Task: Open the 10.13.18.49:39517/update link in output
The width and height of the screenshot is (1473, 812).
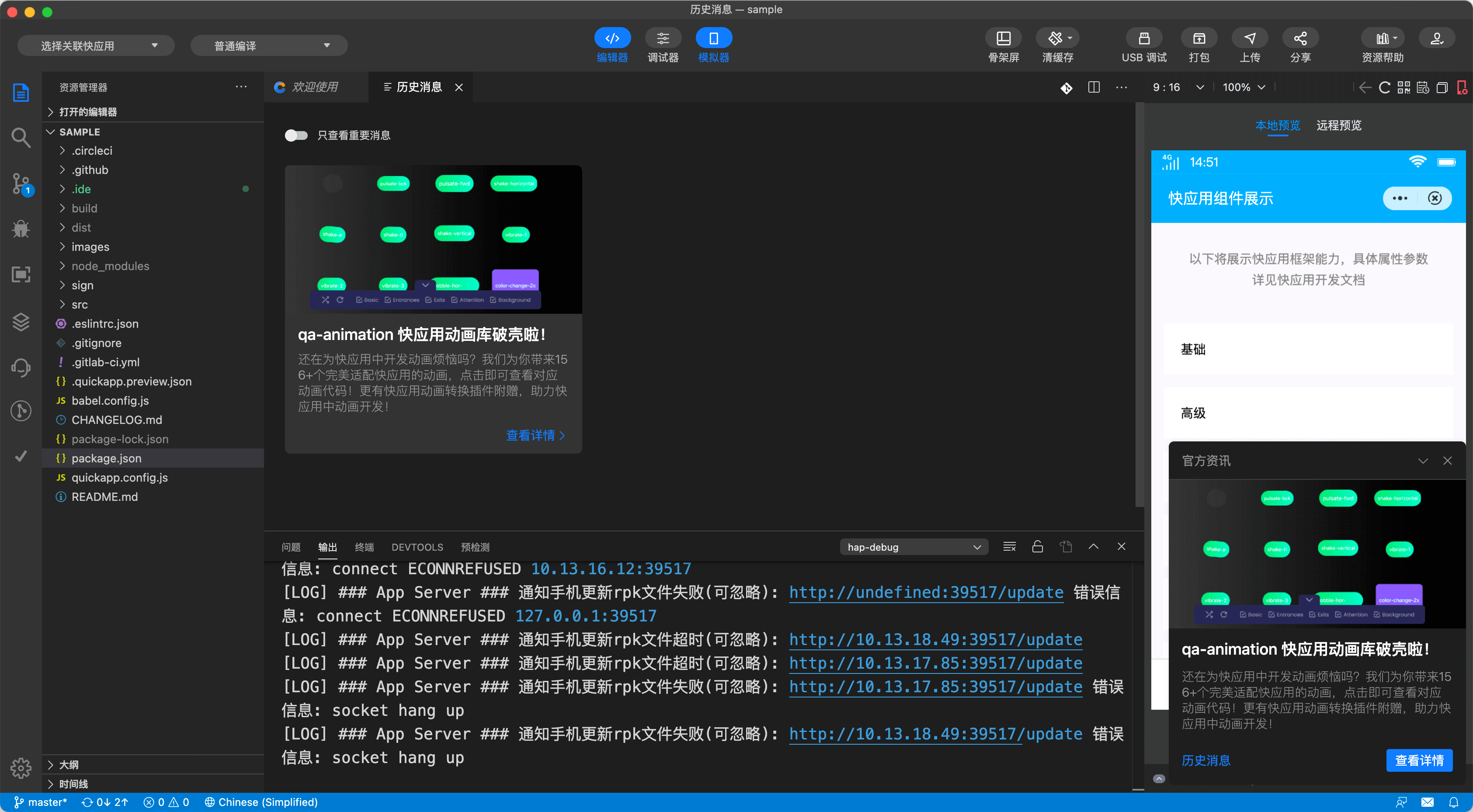Action: click(x=935, y=639)
